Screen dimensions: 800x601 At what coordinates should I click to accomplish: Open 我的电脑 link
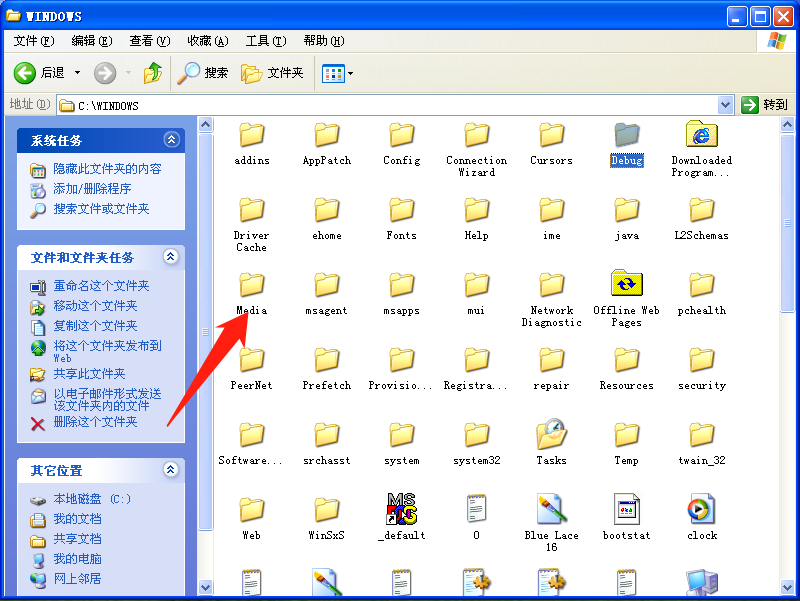pyautogui.click(x=78, y=559)
